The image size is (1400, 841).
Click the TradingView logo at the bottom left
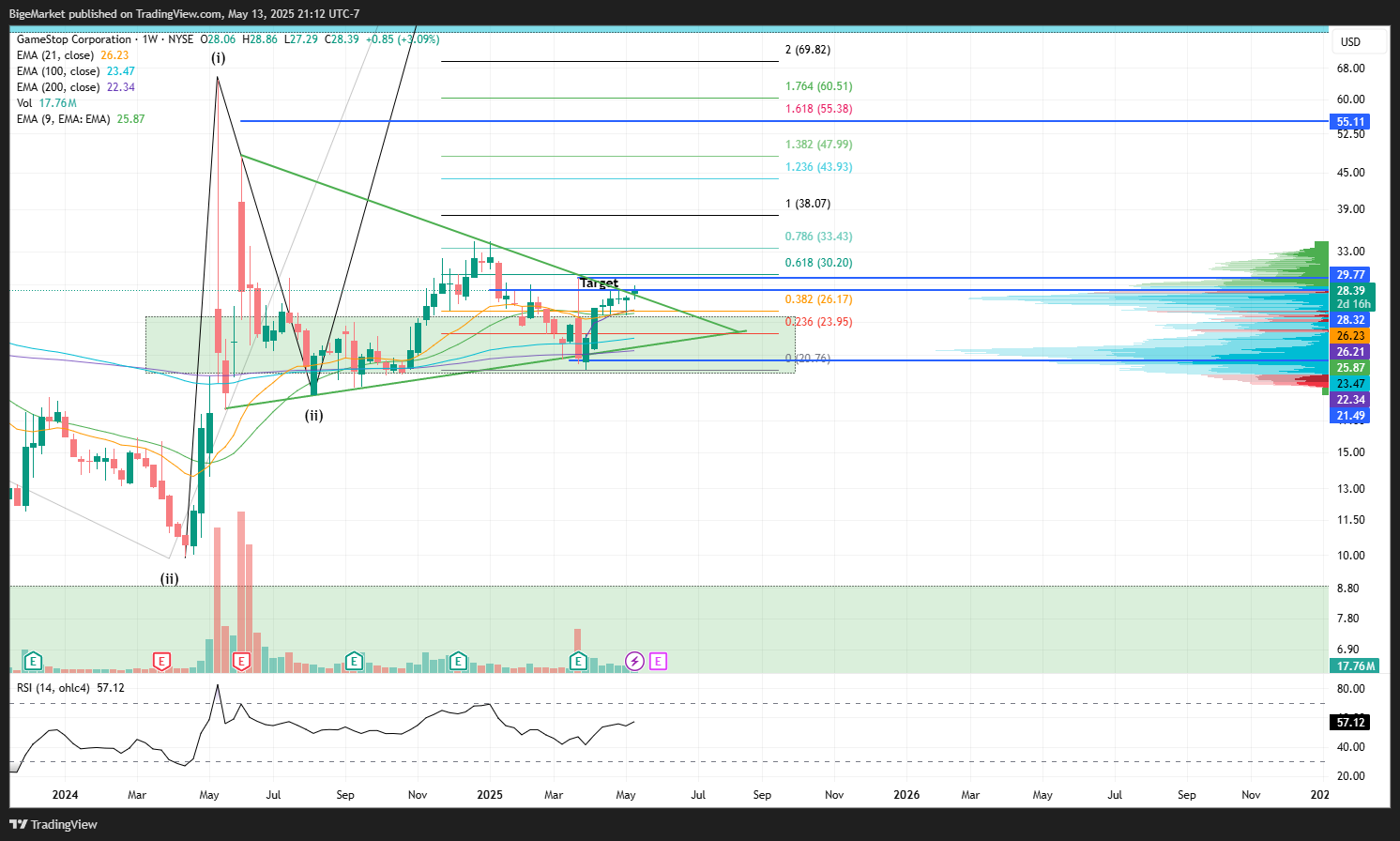(x=53, y=824)
